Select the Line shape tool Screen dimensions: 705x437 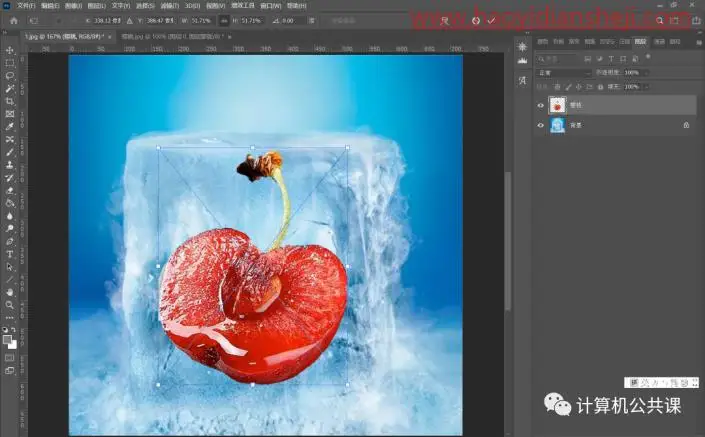click(x=9, y=279)
